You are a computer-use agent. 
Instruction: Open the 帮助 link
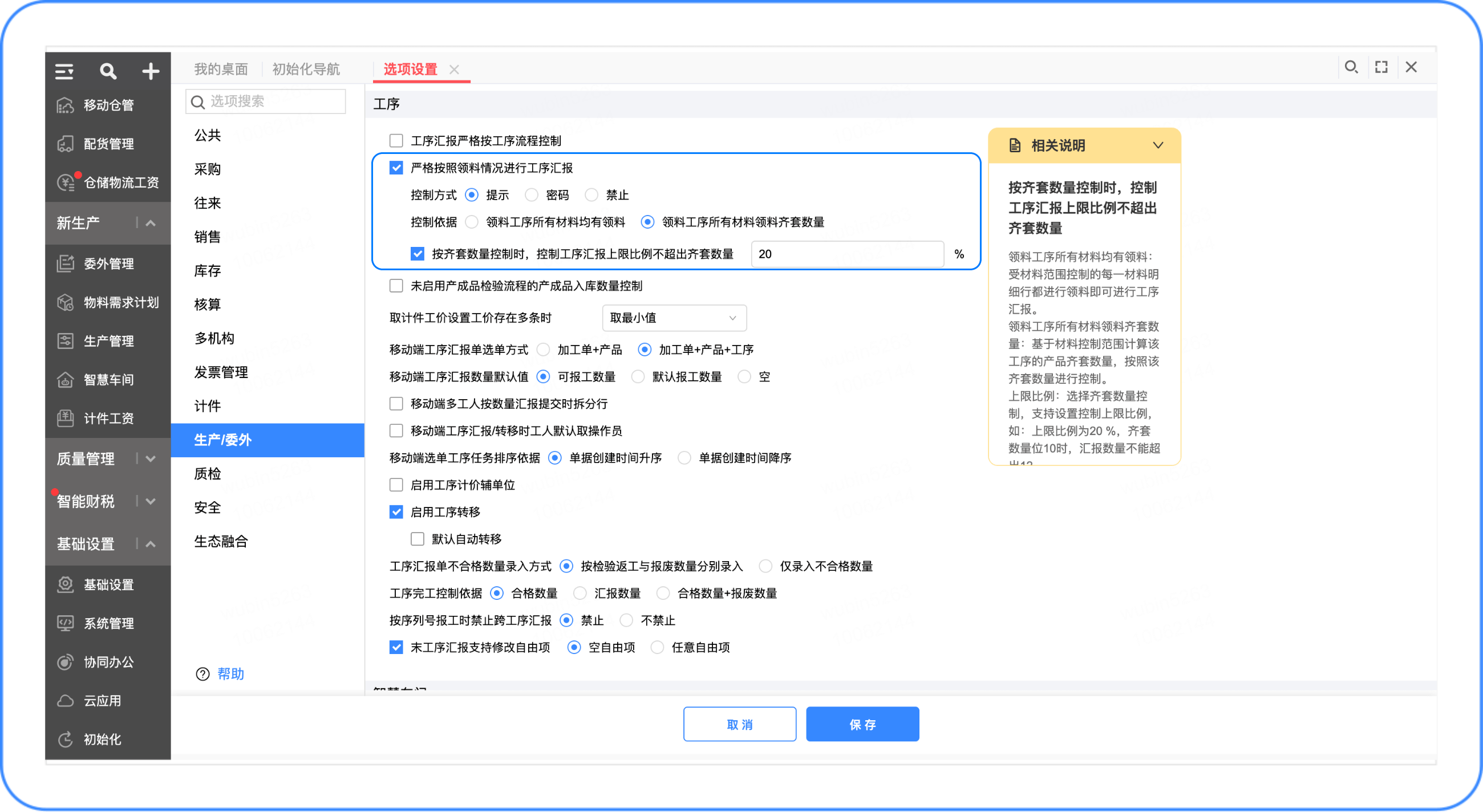tap(231, 674)
